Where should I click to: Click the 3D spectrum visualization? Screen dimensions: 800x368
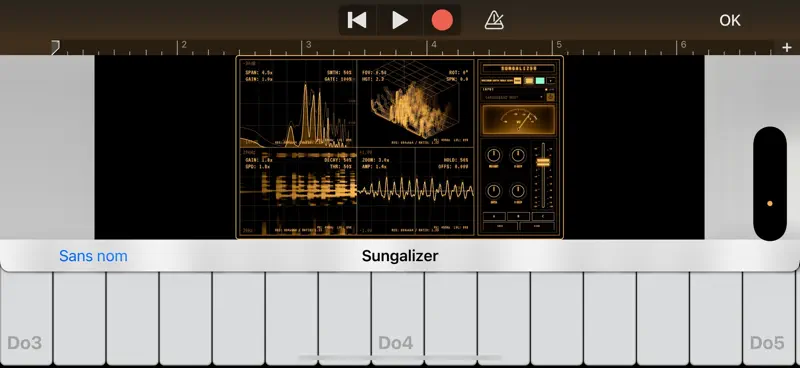coord(414,105)
